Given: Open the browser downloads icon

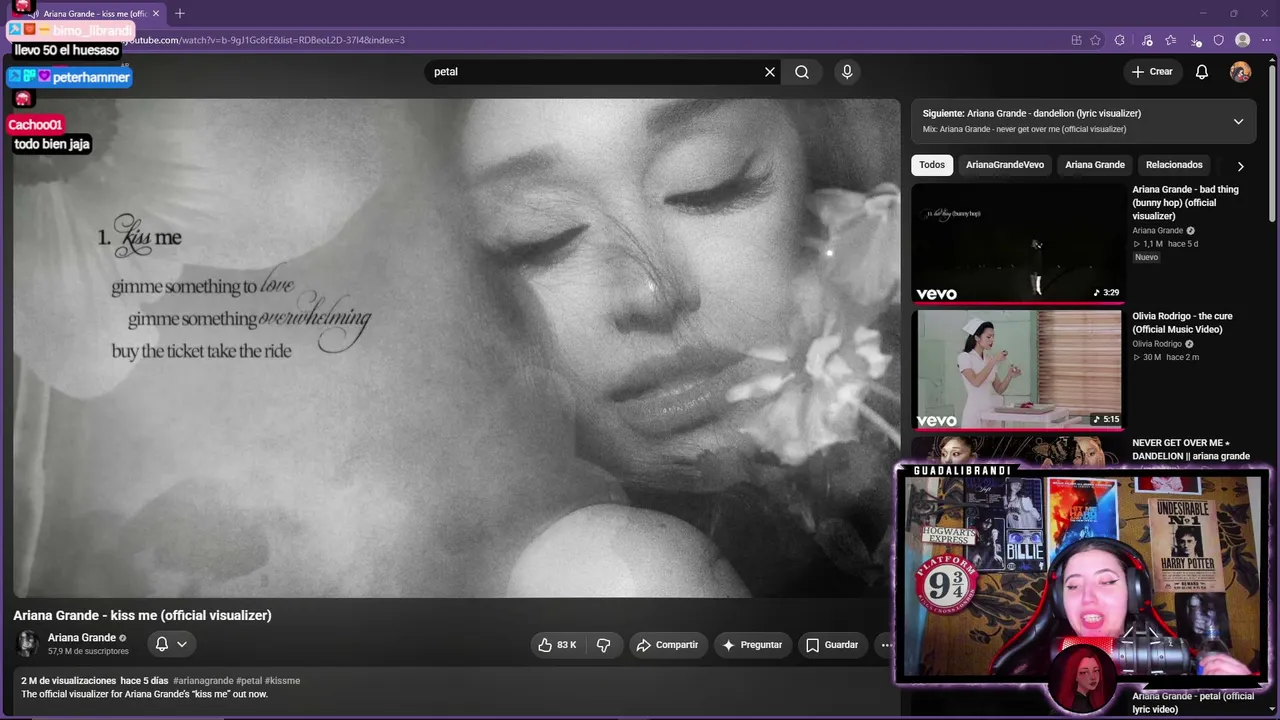Looking at the screenshot, I should click(1196, 40).
